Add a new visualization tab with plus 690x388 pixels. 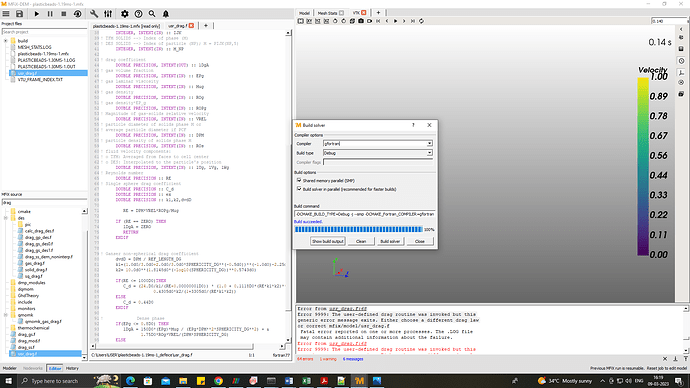click(378, 13)
